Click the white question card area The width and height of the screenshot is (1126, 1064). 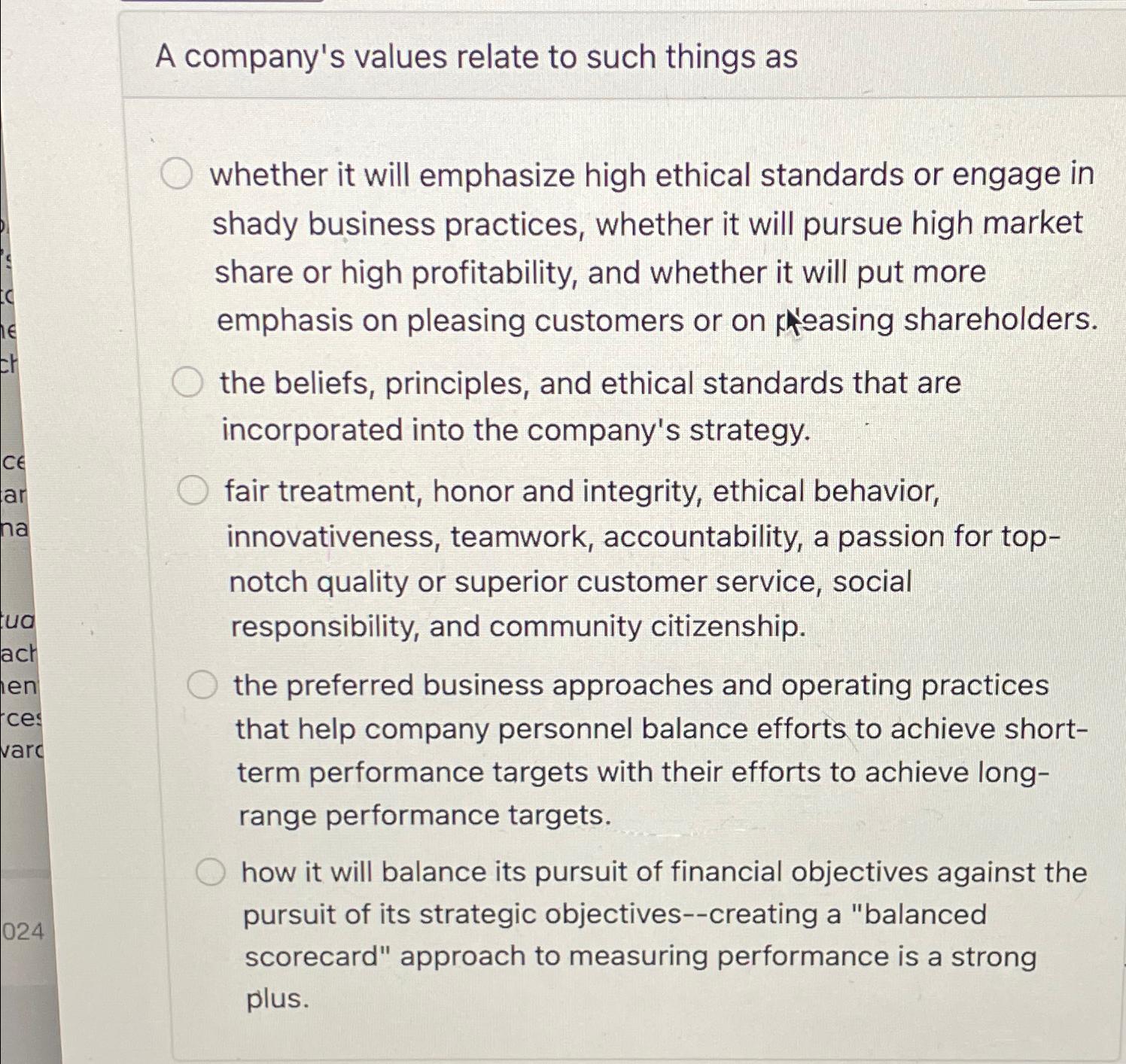[x=602, y=527]
